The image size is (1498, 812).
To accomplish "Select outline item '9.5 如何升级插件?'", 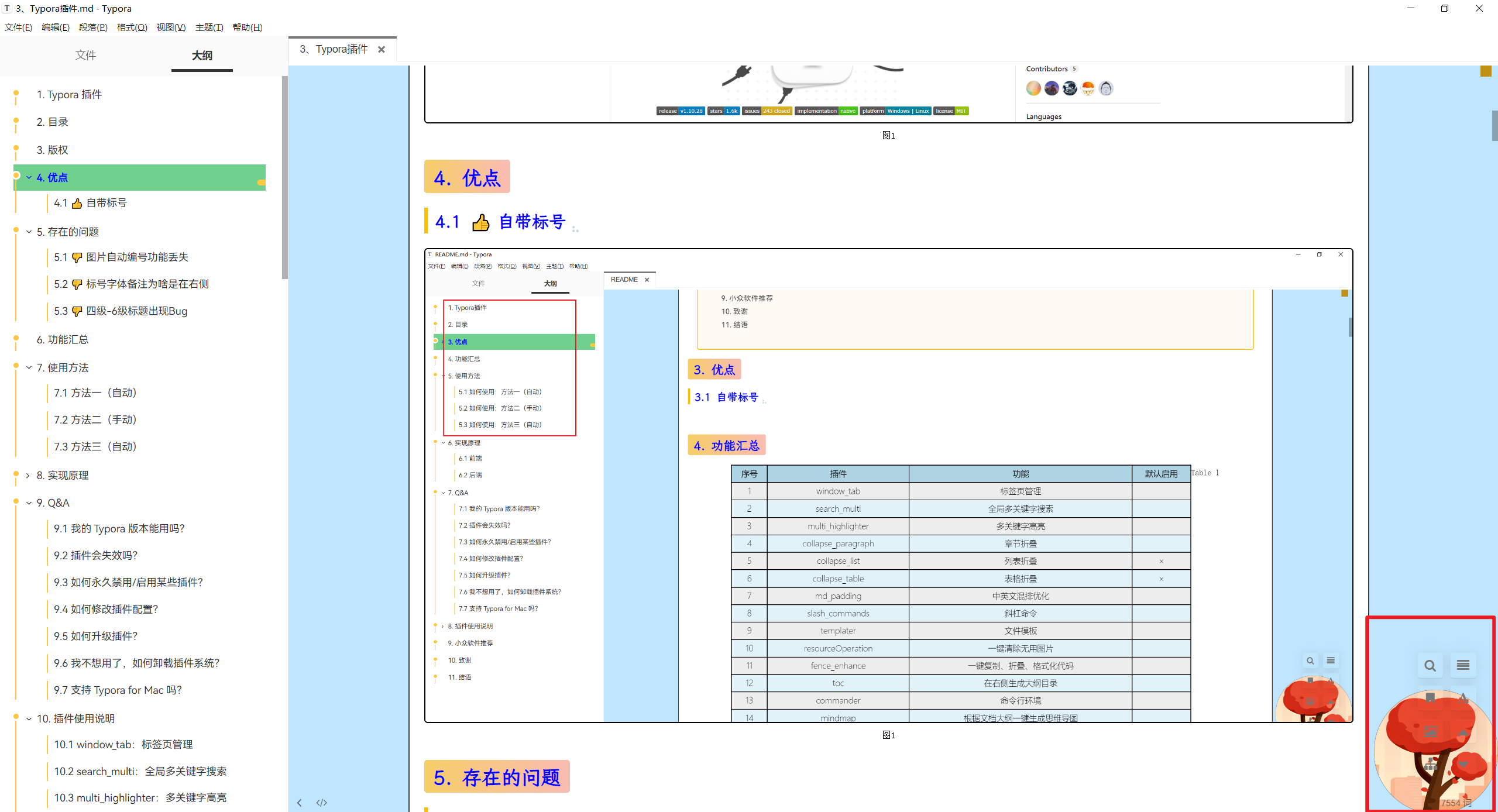I will tap(96, 636).
